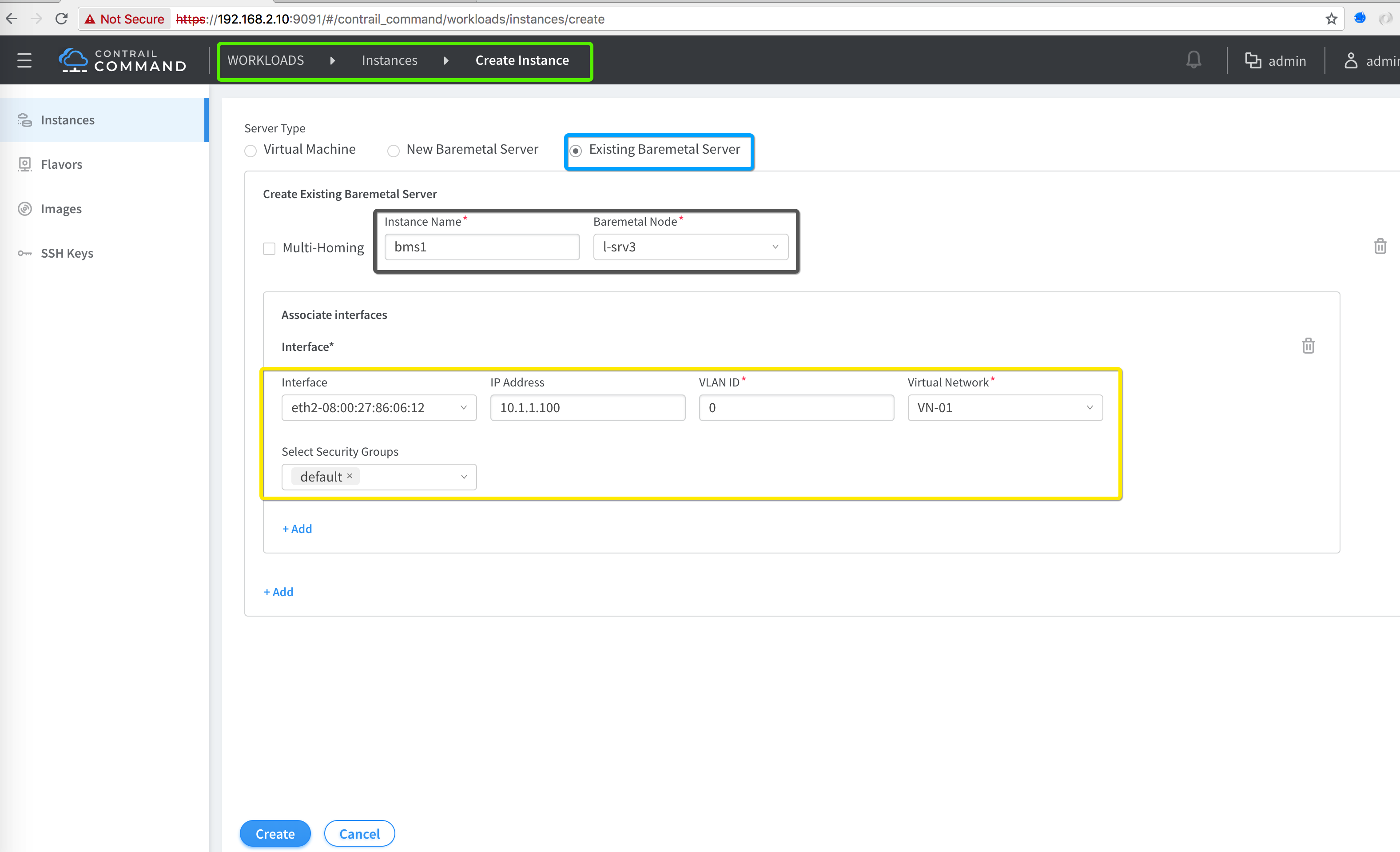Click the Instances breadcrumb link

click(389, 60)
